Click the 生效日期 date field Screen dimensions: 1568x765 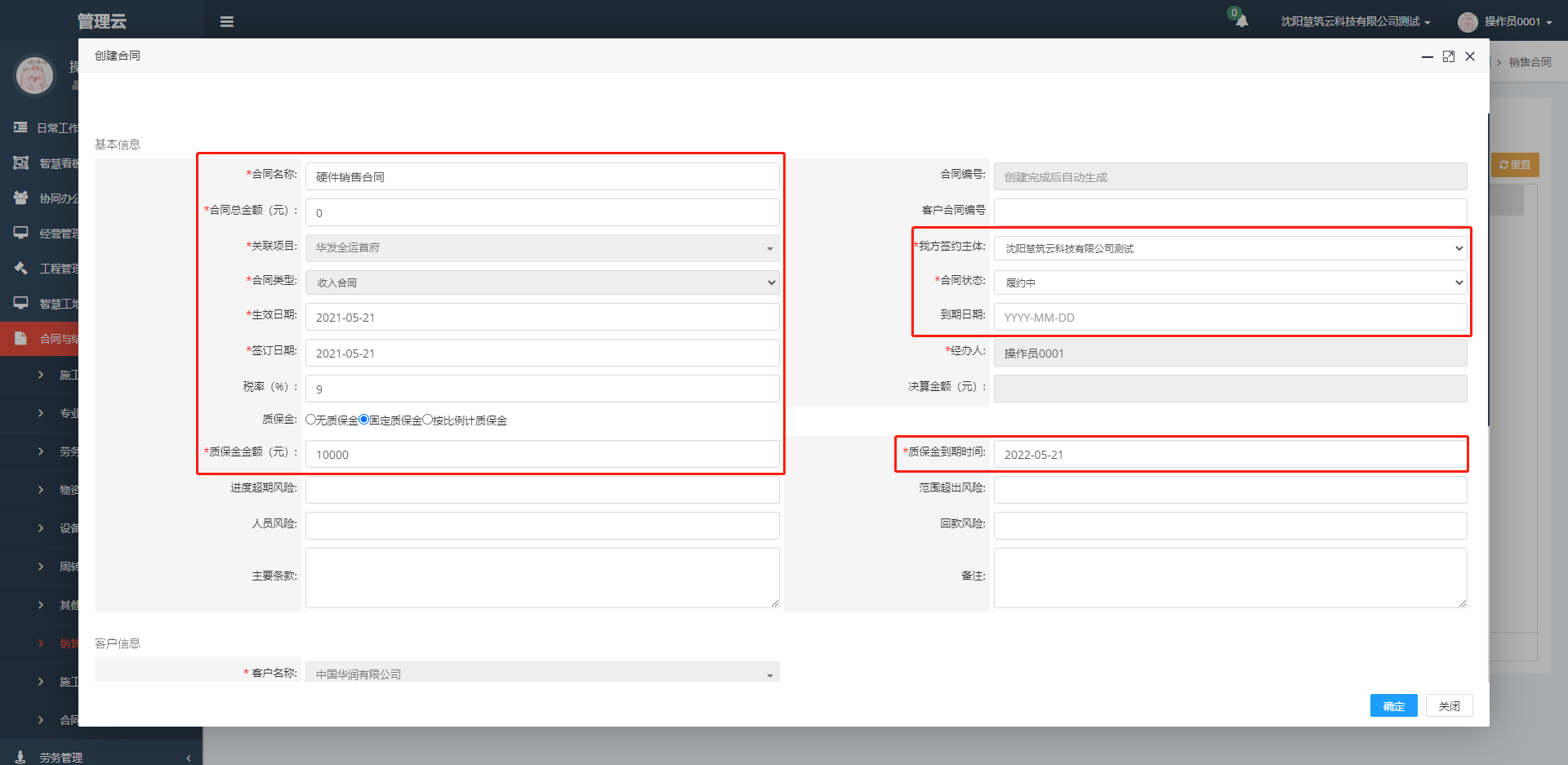[542, 317]
